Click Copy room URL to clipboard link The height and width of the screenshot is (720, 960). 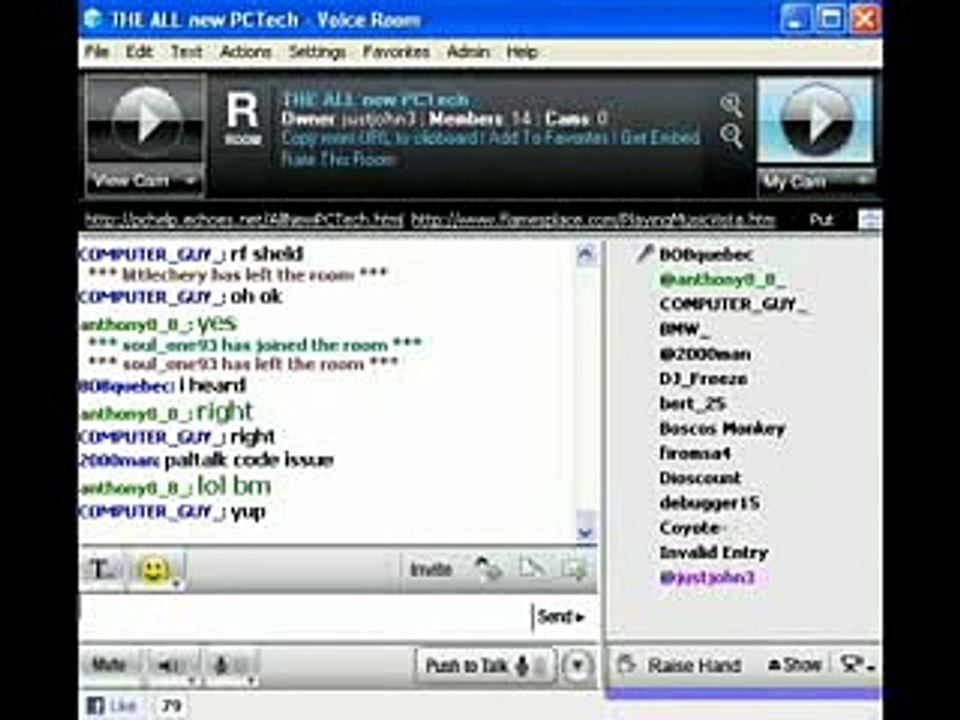click(380, 138)
